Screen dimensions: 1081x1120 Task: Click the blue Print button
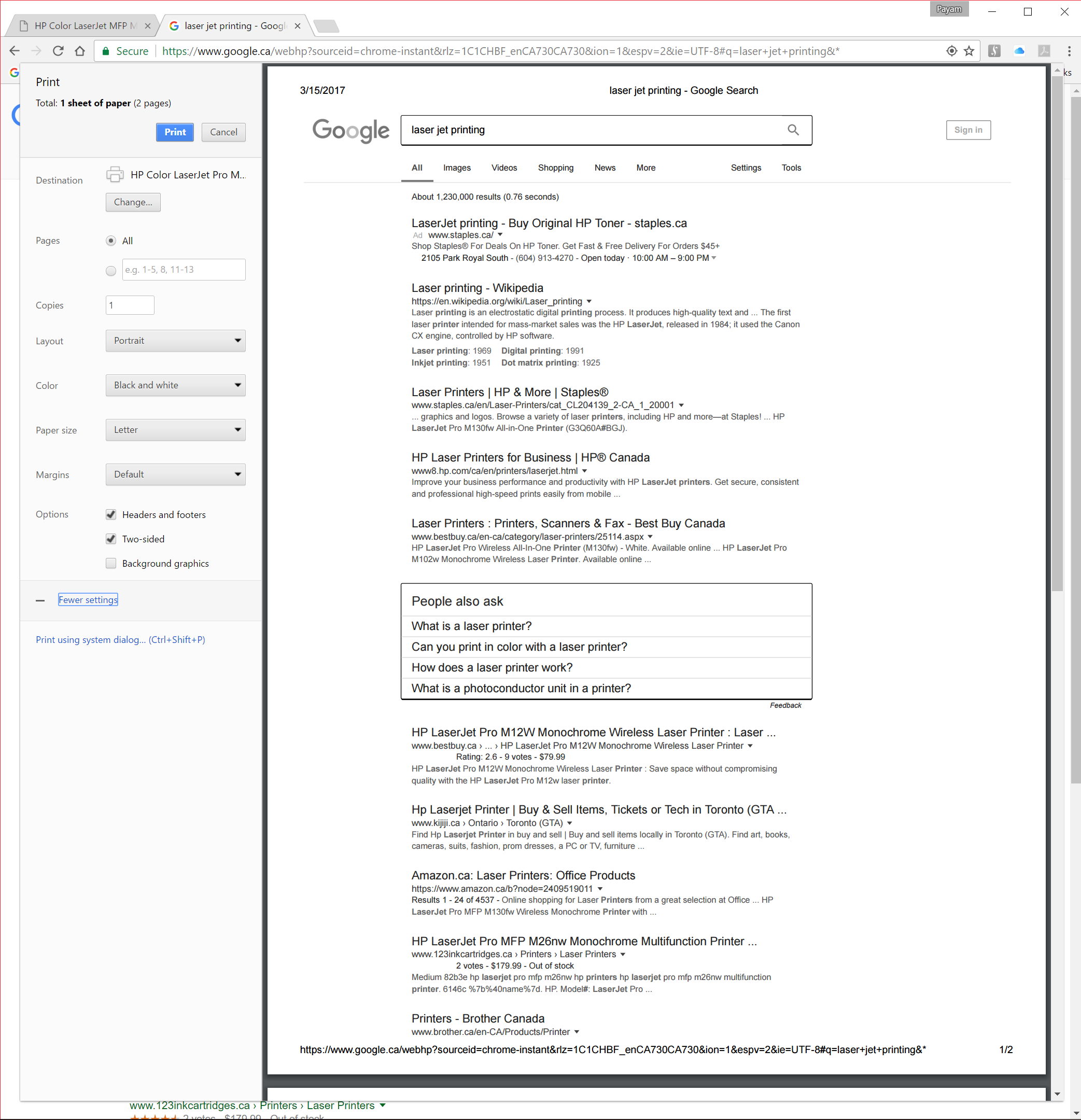pyautogui.click(x=175, y=132)
